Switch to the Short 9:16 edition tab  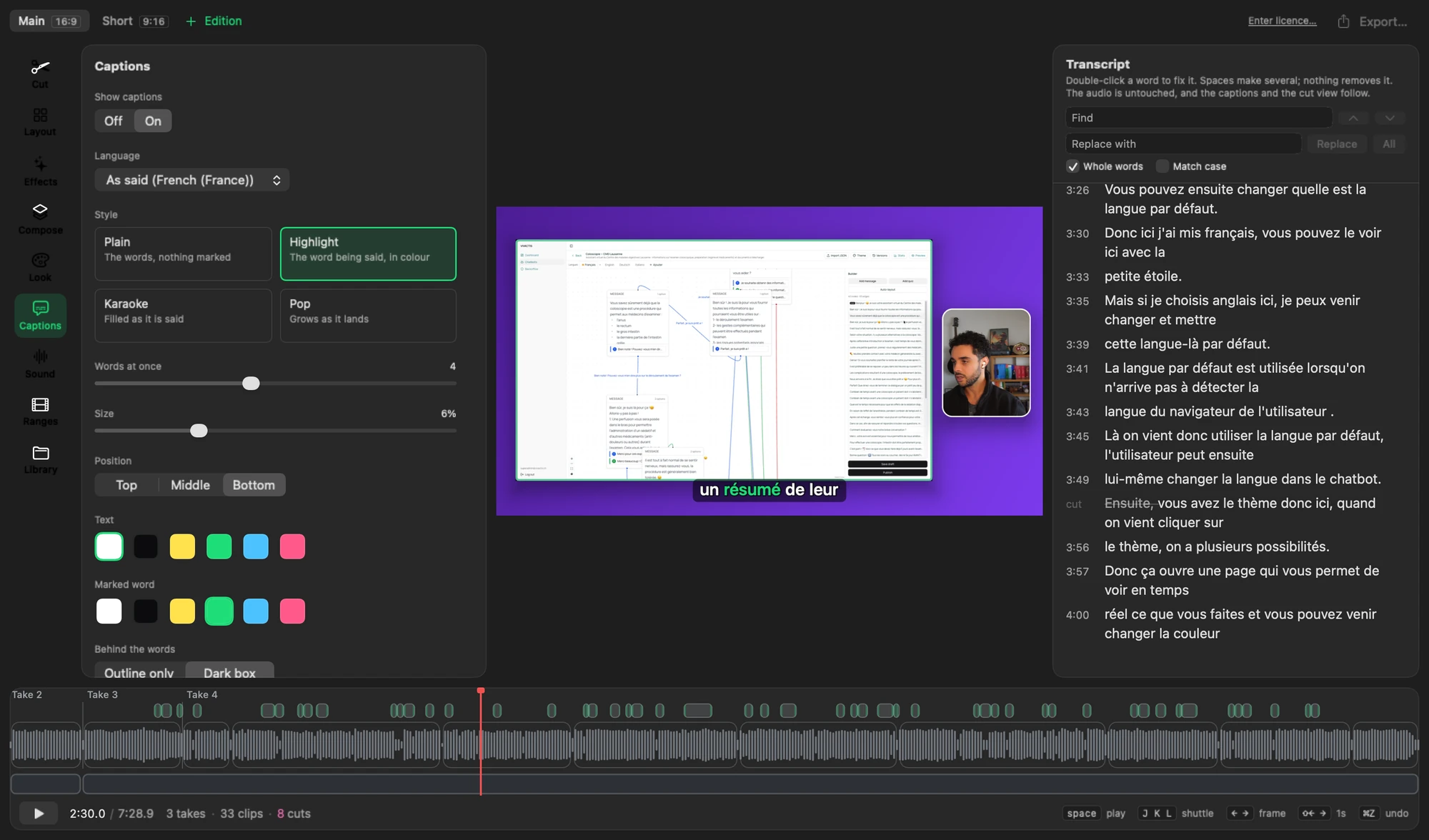(134, 21)
